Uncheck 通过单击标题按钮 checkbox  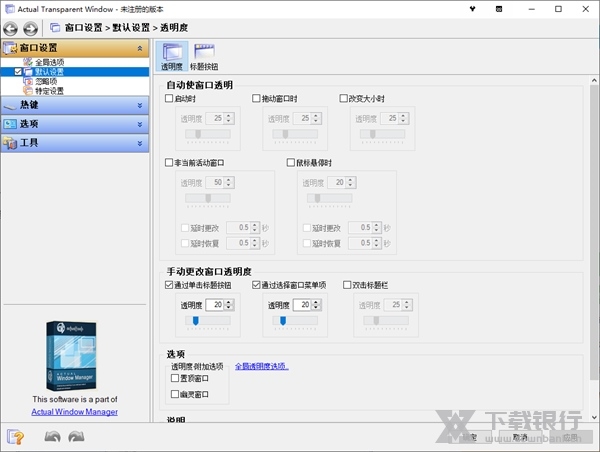pyautogui.click(x=169, y=285)
